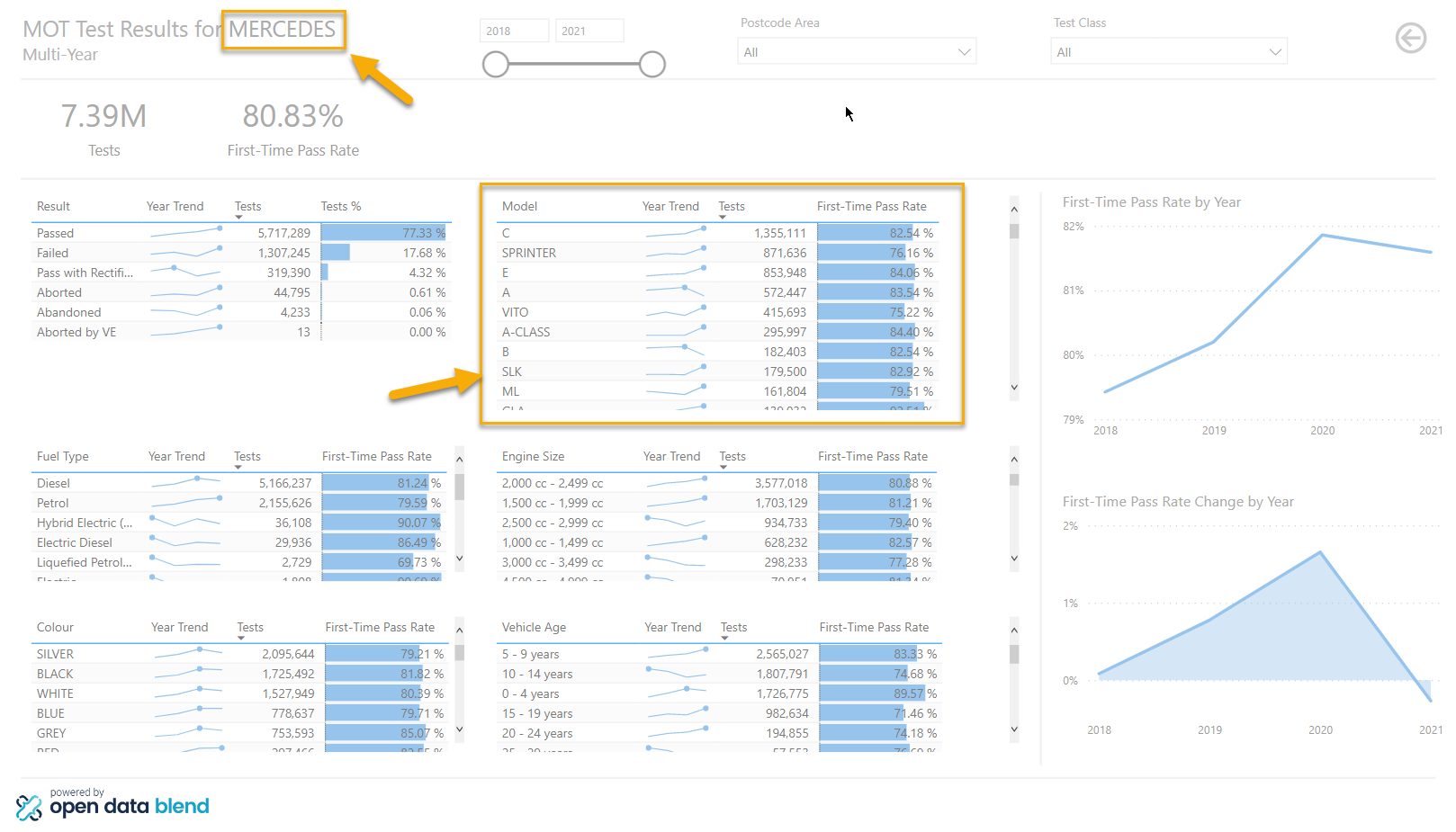Select the Diesel fuel type row
The image size is (1456, 832).
click(x=239, y=483)
